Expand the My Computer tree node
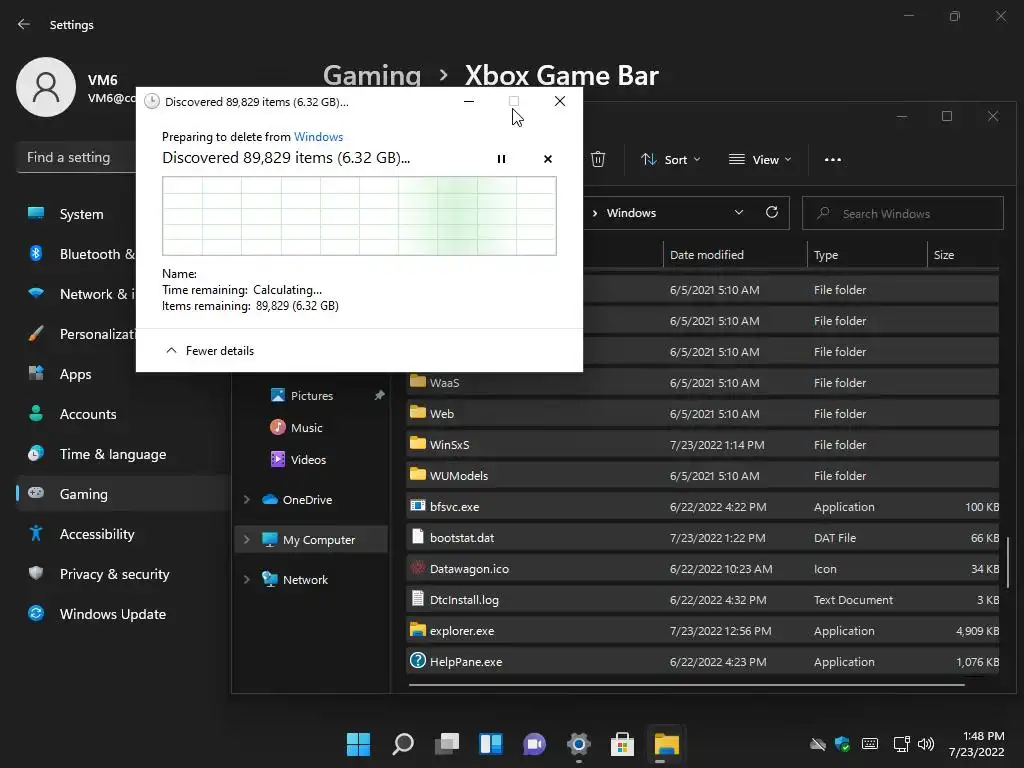The image size is (1024, 768). pyautogui.click(x=246, y=539)
